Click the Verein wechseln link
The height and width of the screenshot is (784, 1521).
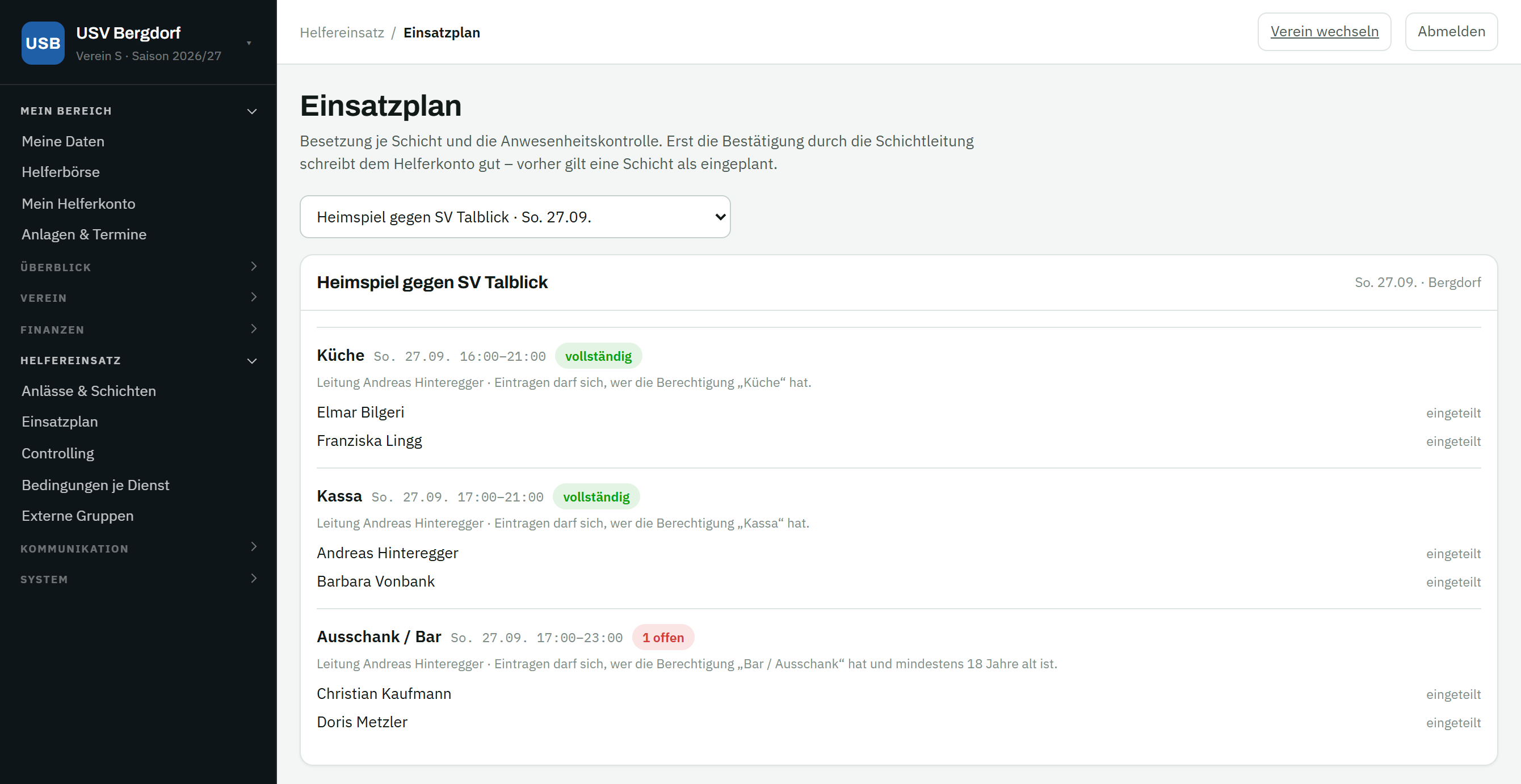pyautogui.click(x=1325, y=32)
